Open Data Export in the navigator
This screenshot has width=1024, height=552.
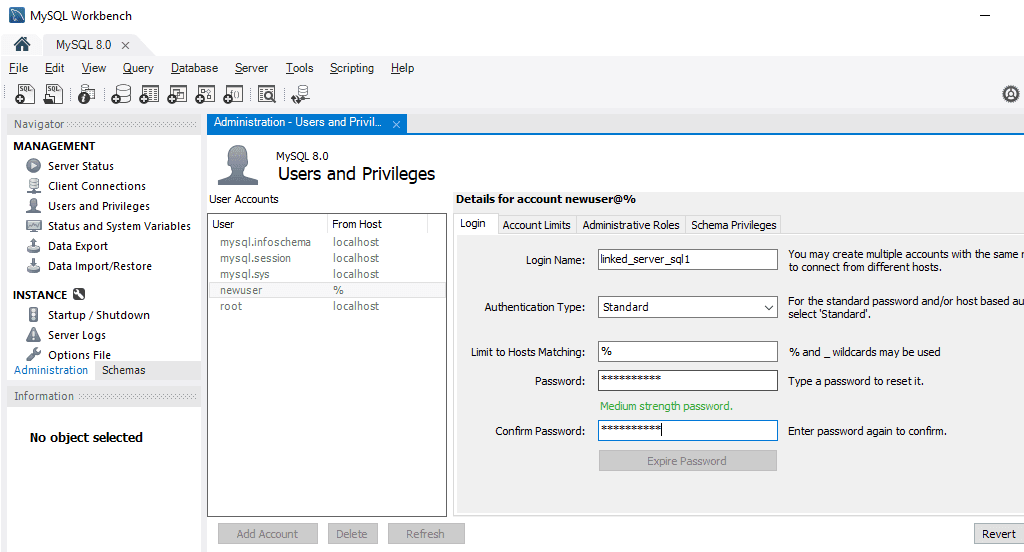(x=78, y=246)
